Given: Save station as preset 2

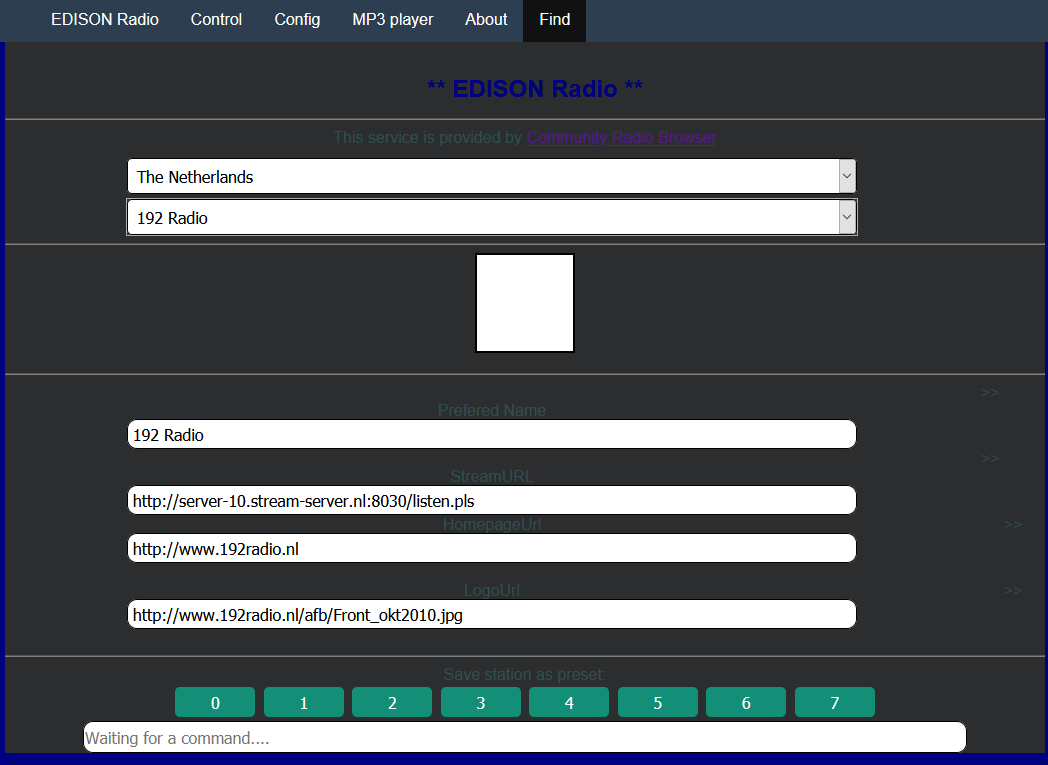Looking at the screenshot, I should [x=392, y=702].
